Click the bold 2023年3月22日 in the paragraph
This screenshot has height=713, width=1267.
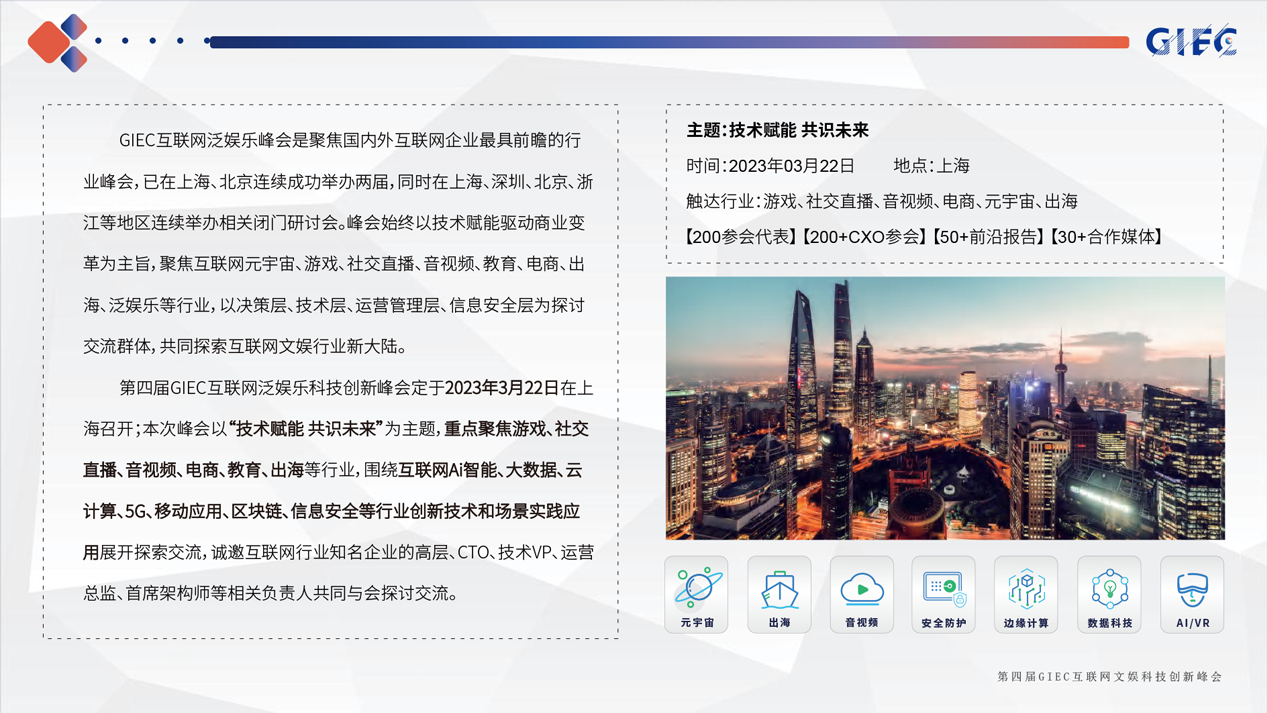(x=502, y=388)
